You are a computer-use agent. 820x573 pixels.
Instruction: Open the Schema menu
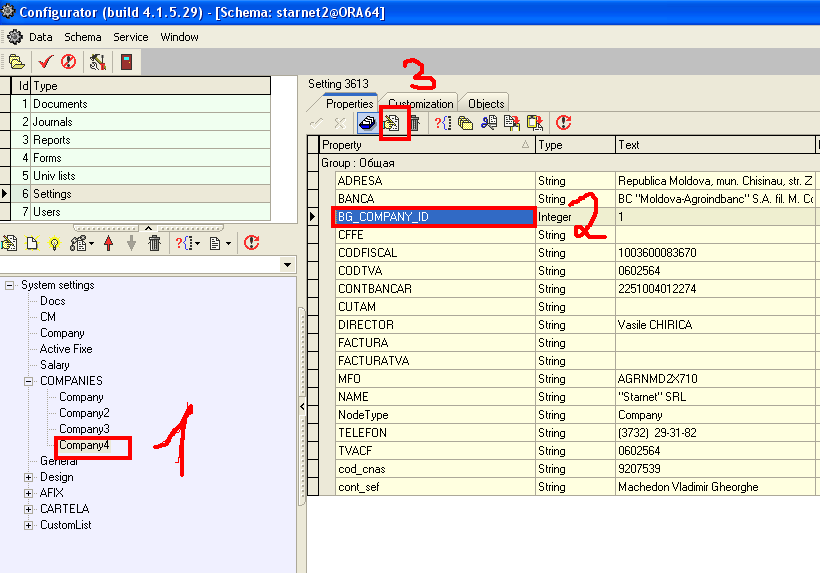(x=83, y=37)
